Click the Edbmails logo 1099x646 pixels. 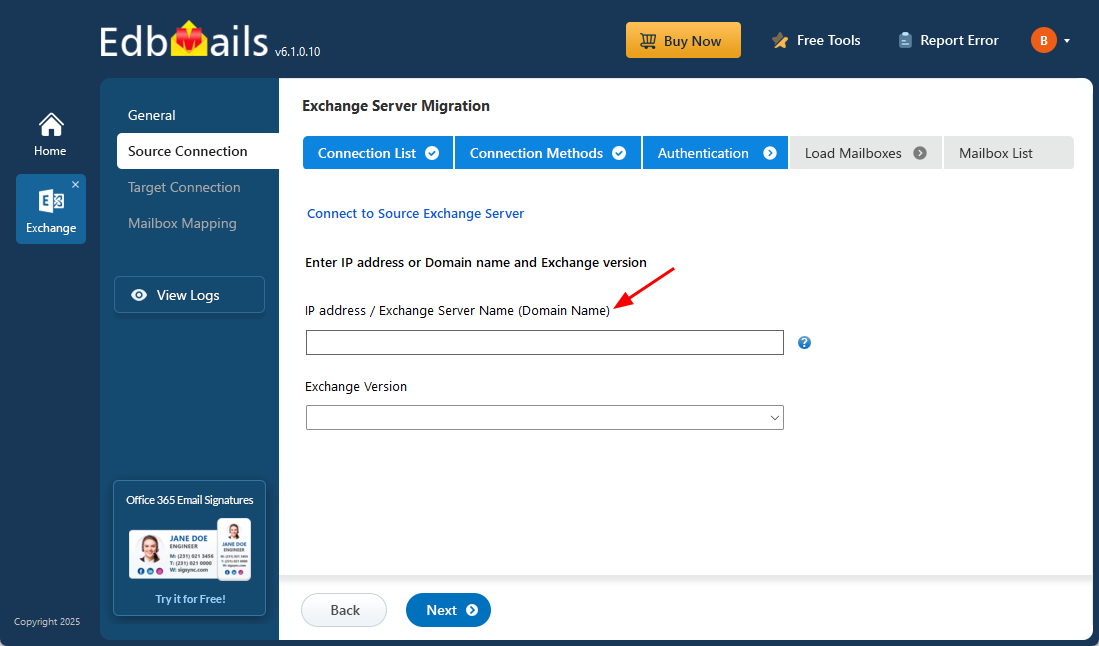[x=184, y=41]
